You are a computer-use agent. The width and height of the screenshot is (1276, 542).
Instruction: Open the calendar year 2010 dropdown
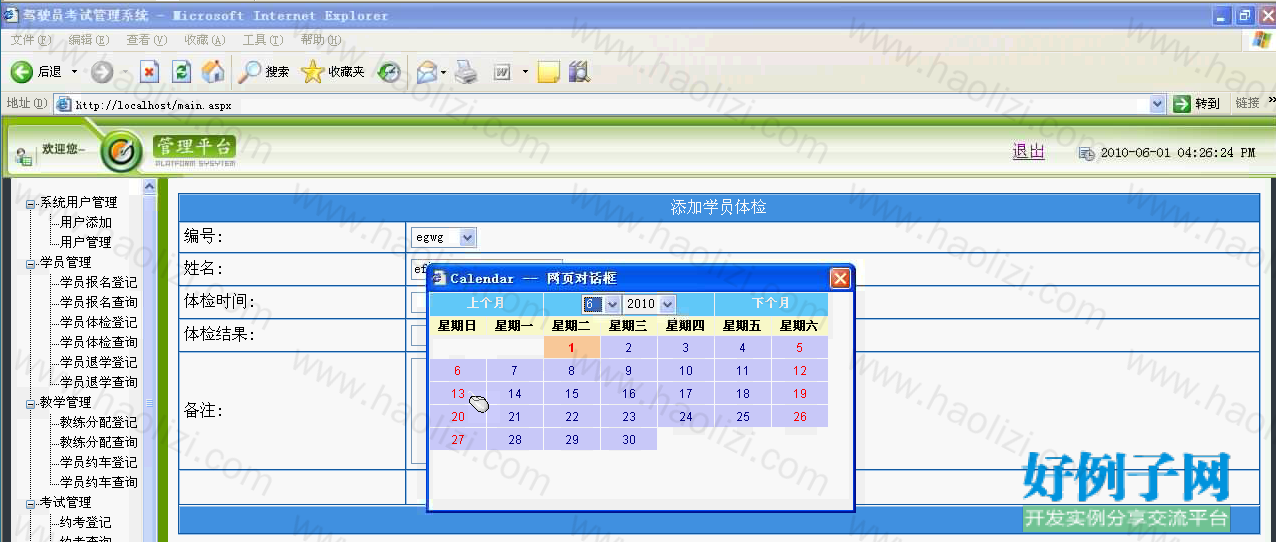click(650, 303)
